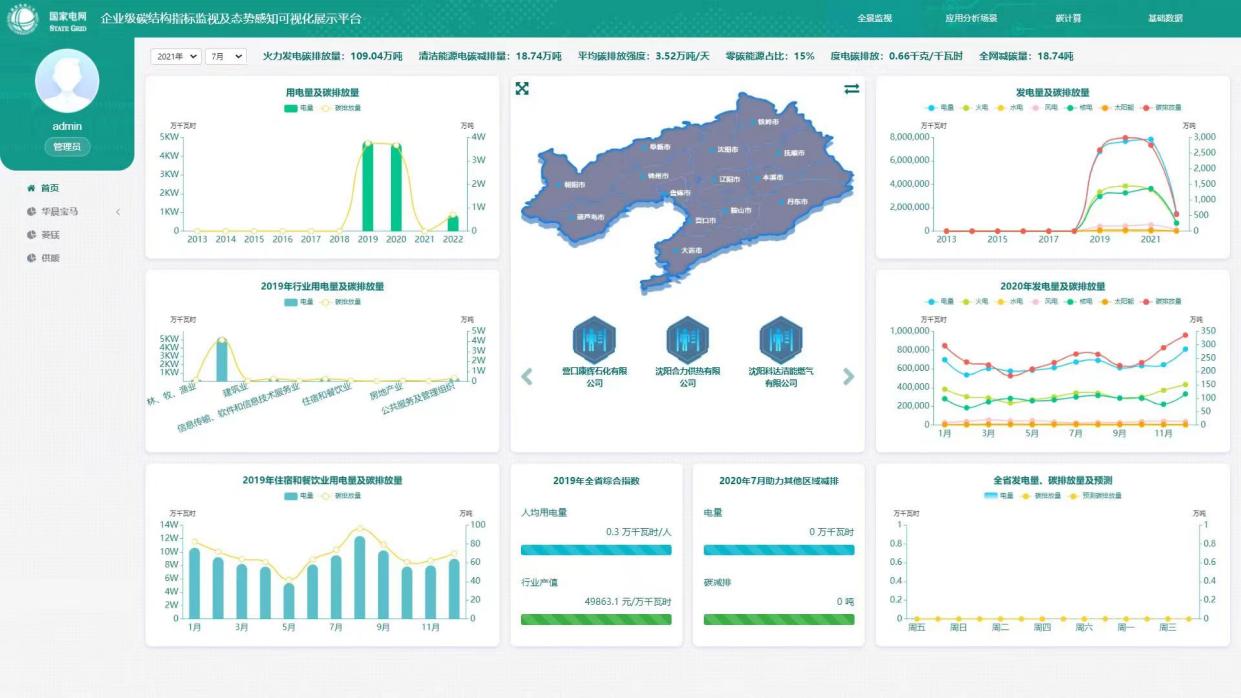The image size is (1241, 698).
Task: Open the 2021年 year dropdown
Action: click(175, 57)
